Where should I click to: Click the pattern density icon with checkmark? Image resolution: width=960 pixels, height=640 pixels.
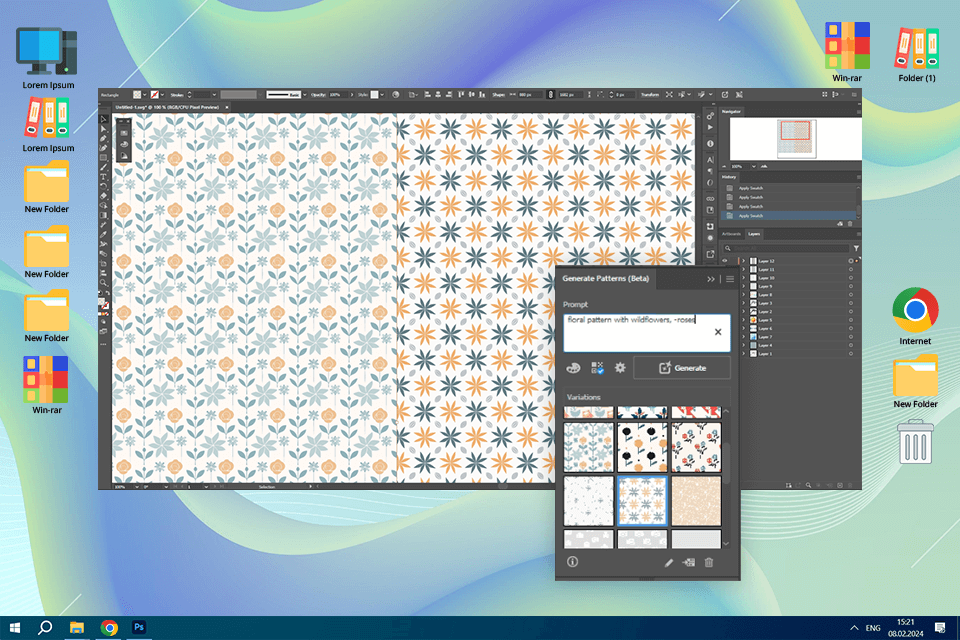(x=597, y=368)
